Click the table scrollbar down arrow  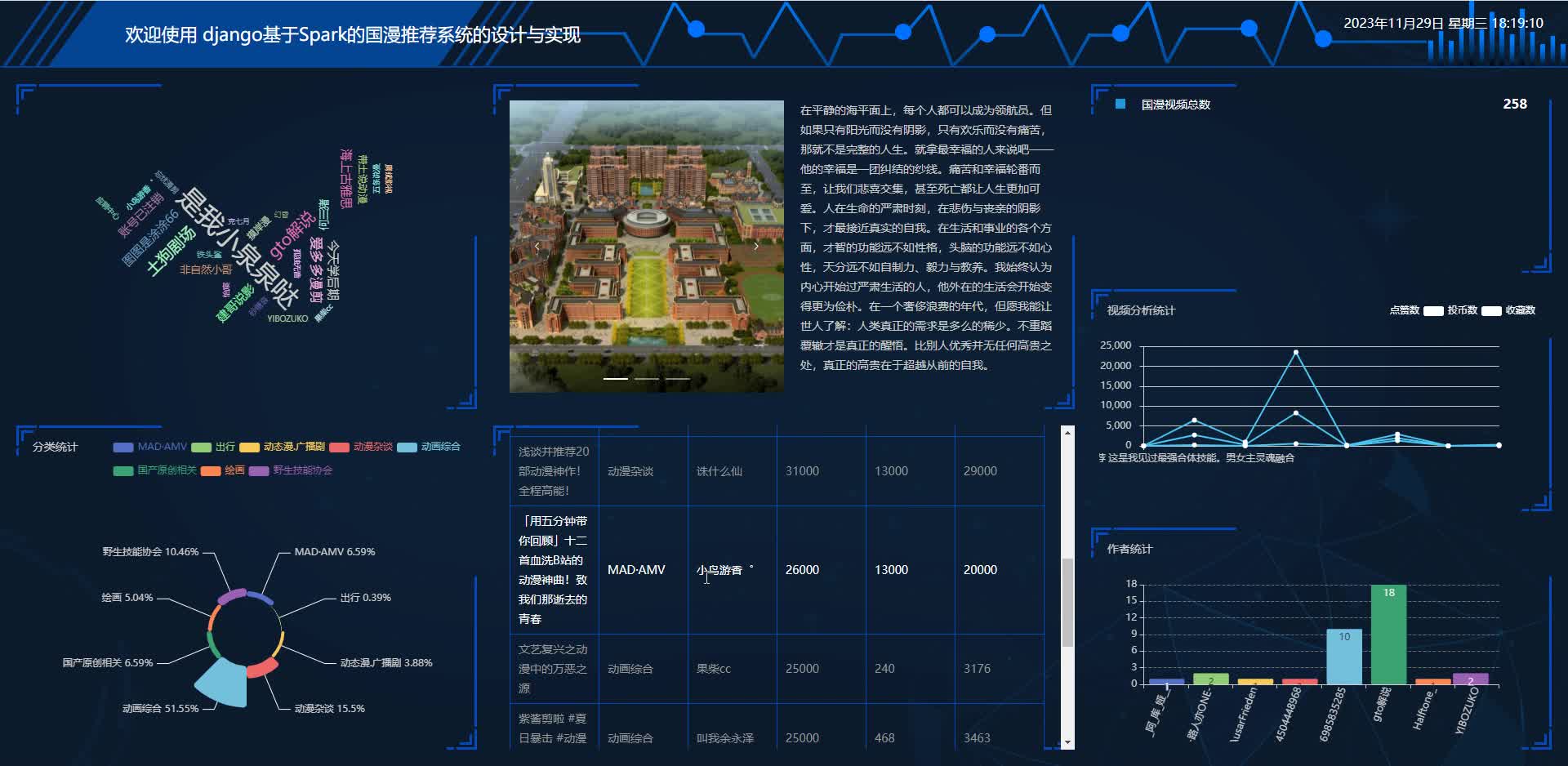coord(1067,742)
